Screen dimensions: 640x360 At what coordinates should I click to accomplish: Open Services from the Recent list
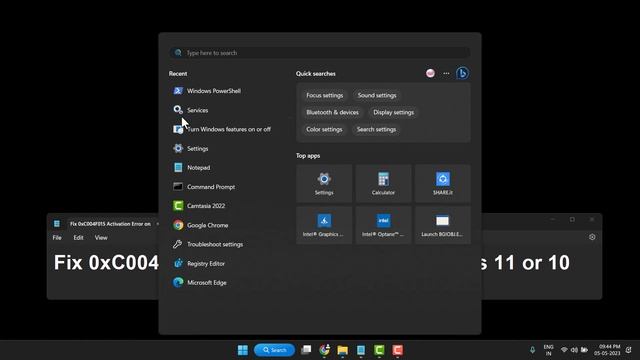click(191, 110)
